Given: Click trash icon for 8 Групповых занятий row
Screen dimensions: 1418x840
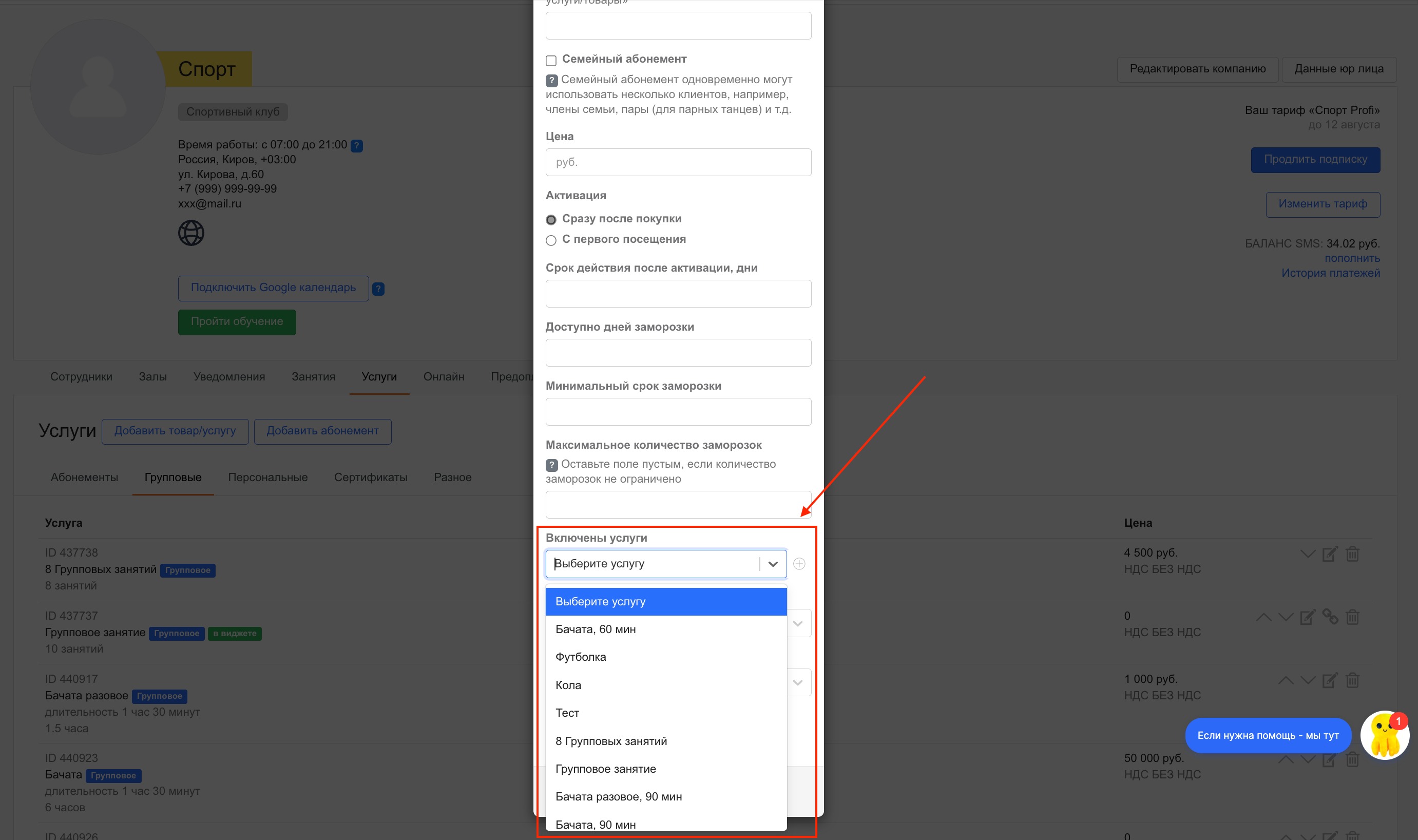Looking at the screenshot, I should [1352, 554].
